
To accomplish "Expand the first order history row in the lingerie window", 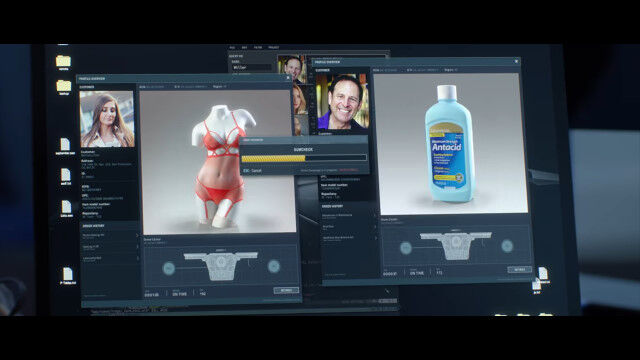I will [110, 236].
